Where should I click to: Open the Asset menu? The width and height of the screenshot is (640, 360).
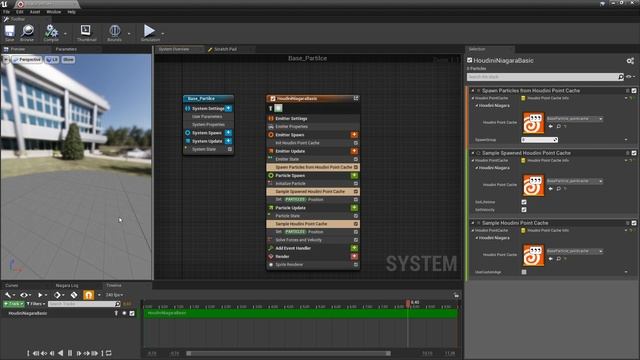[x=35, y=12]
